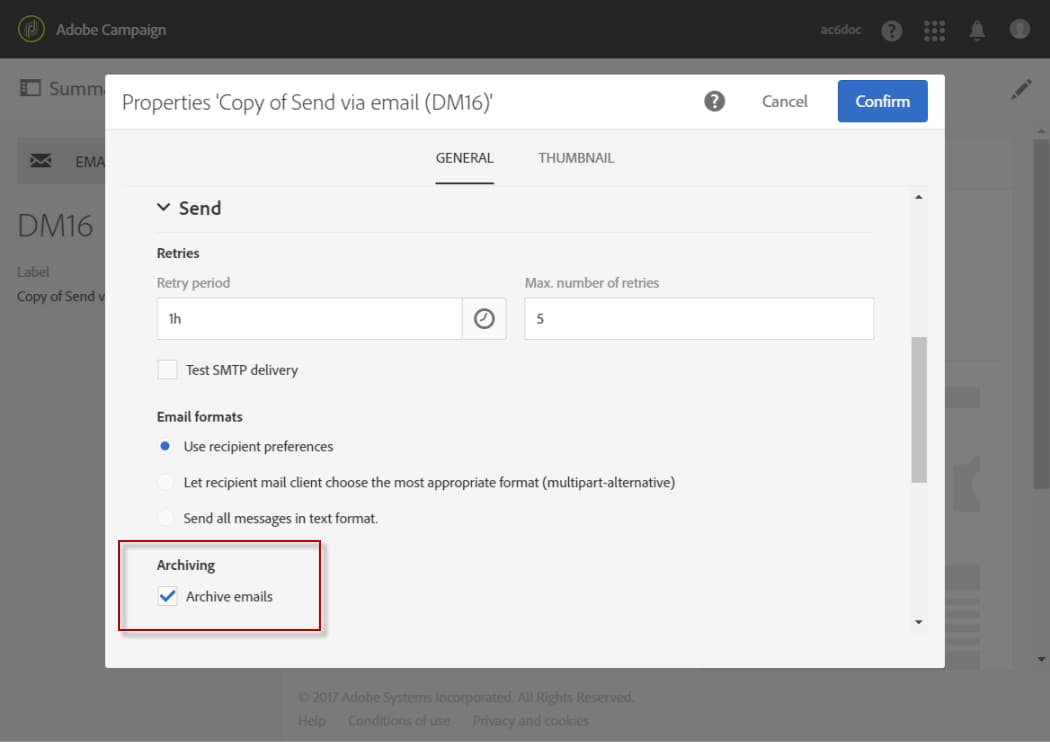
Task: Click the pencil edit icon
Action: [x=1021, y=89]
